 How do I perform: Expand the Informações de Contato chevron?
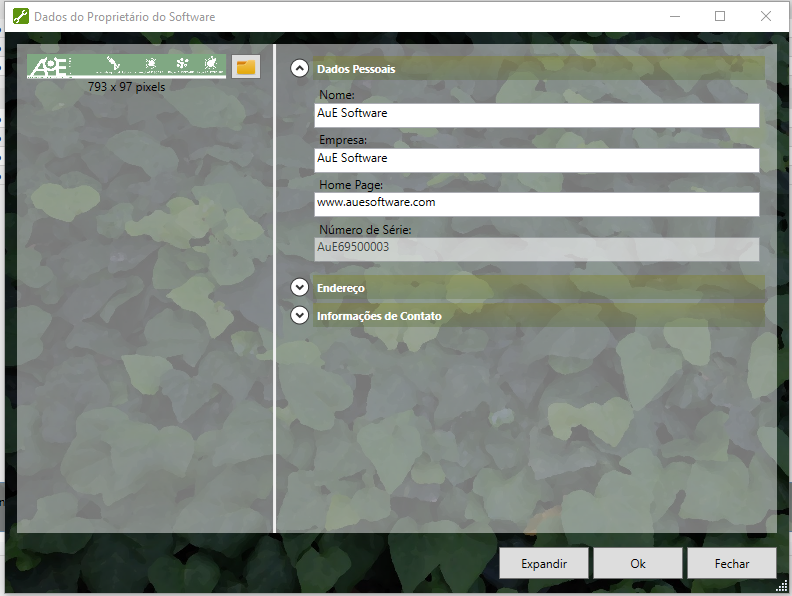299,315
